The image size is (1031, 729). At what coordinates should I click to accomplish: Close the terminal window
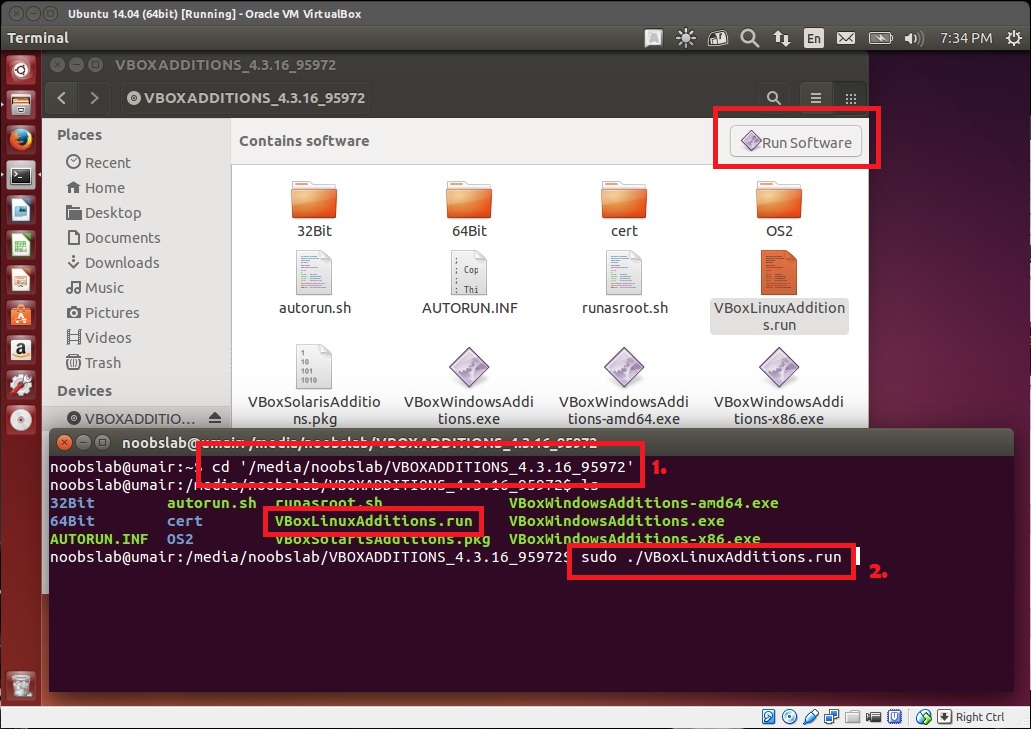tap(64, 442)
